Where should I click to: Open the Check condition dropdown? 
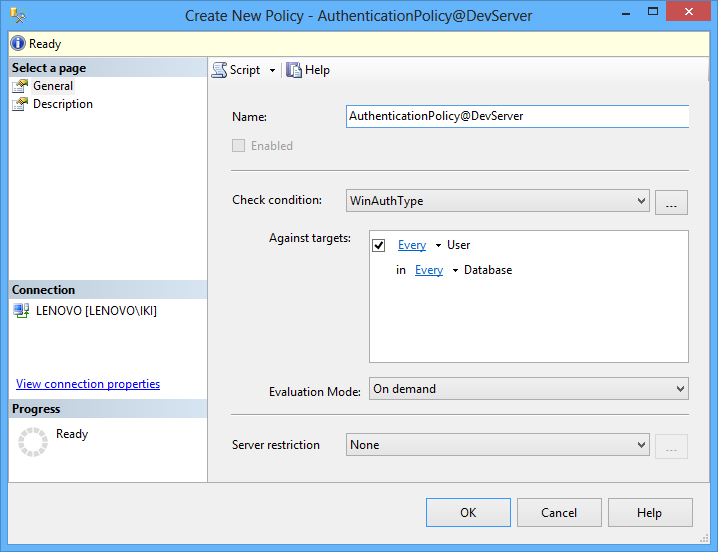[640, 201]
